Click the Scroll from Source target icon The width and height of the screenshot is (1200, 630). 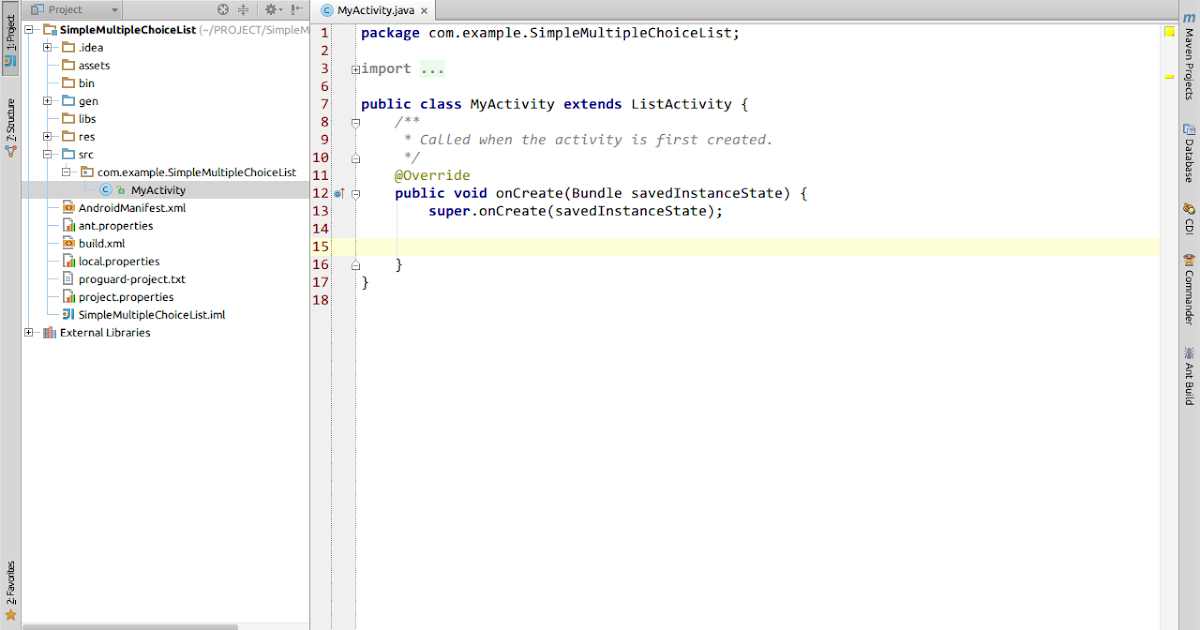(223, 9)
